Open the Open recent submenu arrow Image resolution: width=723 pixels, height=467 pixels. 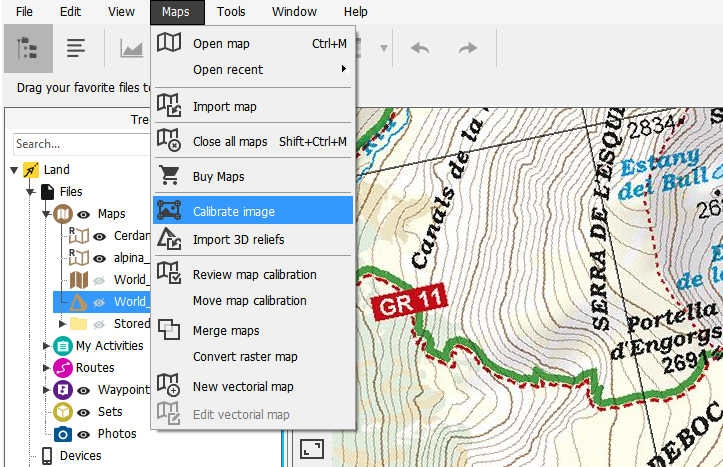tap(344, 69)
